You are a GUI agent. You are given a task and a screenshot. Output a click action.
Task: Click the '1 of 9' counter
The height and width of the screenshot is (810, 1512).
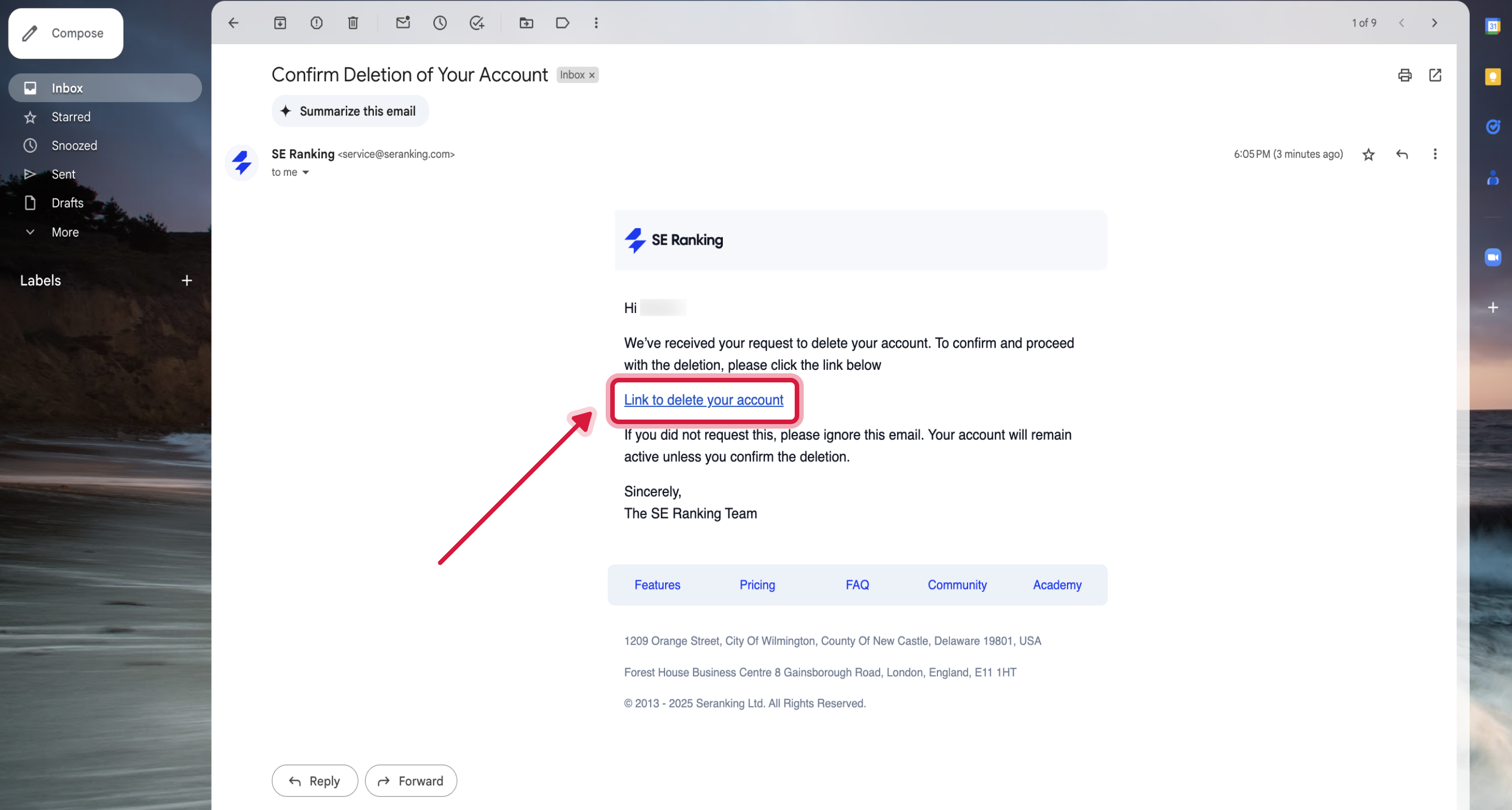pyautogui.click(x=1364, y=23)
